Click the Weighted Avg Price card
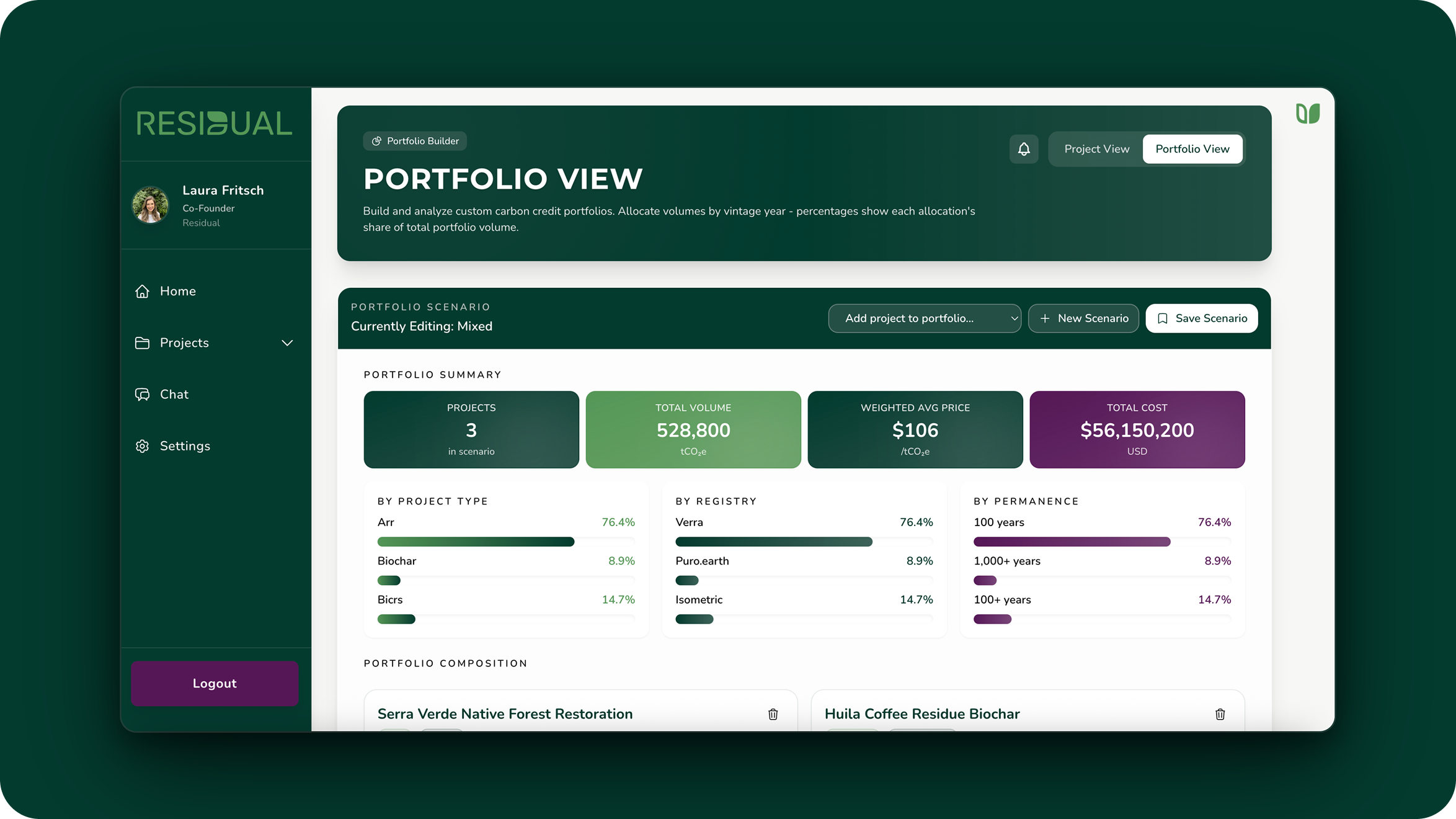The height and width of the screenshot is (819, 1456). [915, 429]
